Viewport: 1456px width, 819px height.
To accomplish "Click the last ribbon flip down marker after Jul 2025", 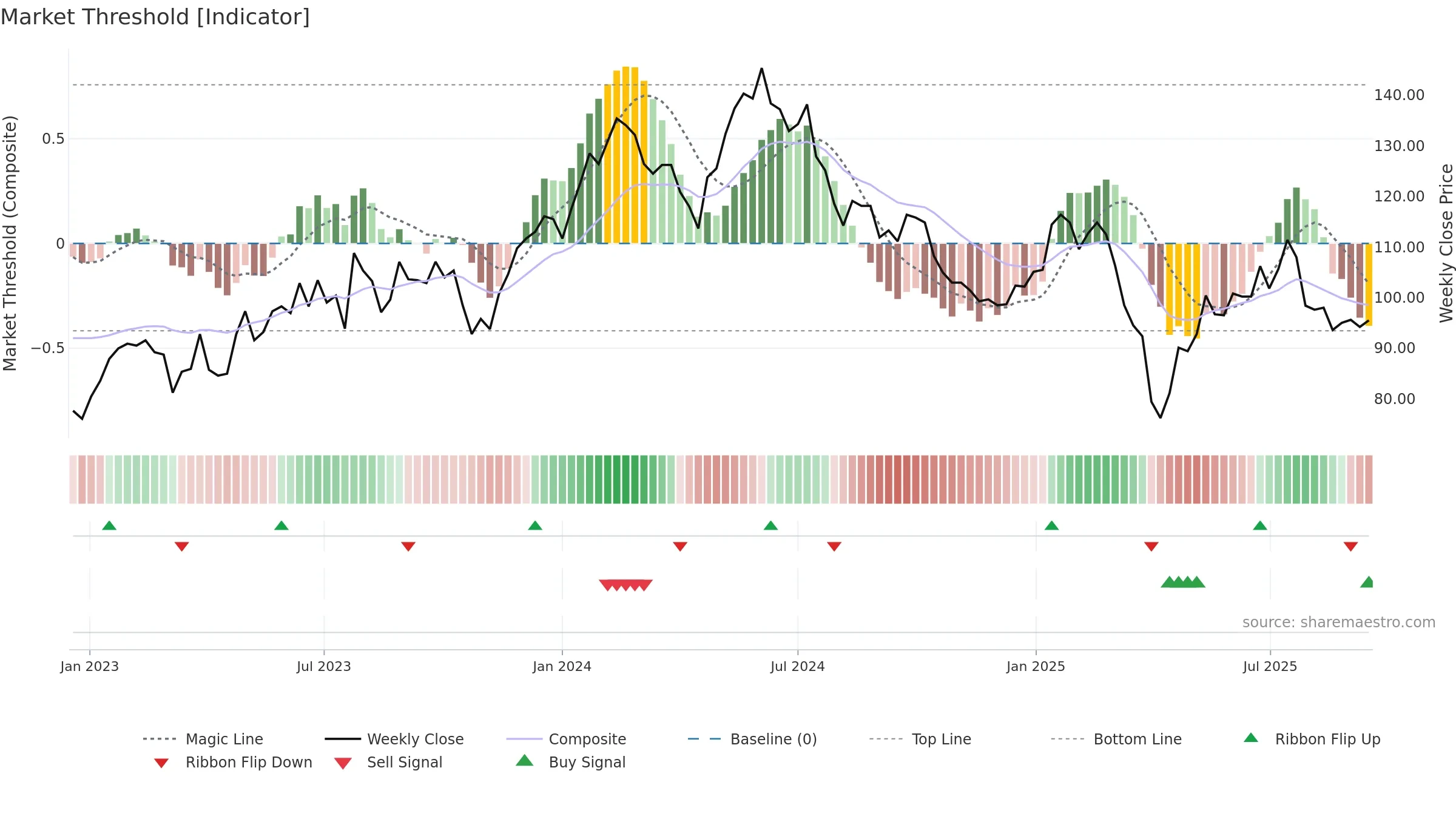I will 1350,547.
